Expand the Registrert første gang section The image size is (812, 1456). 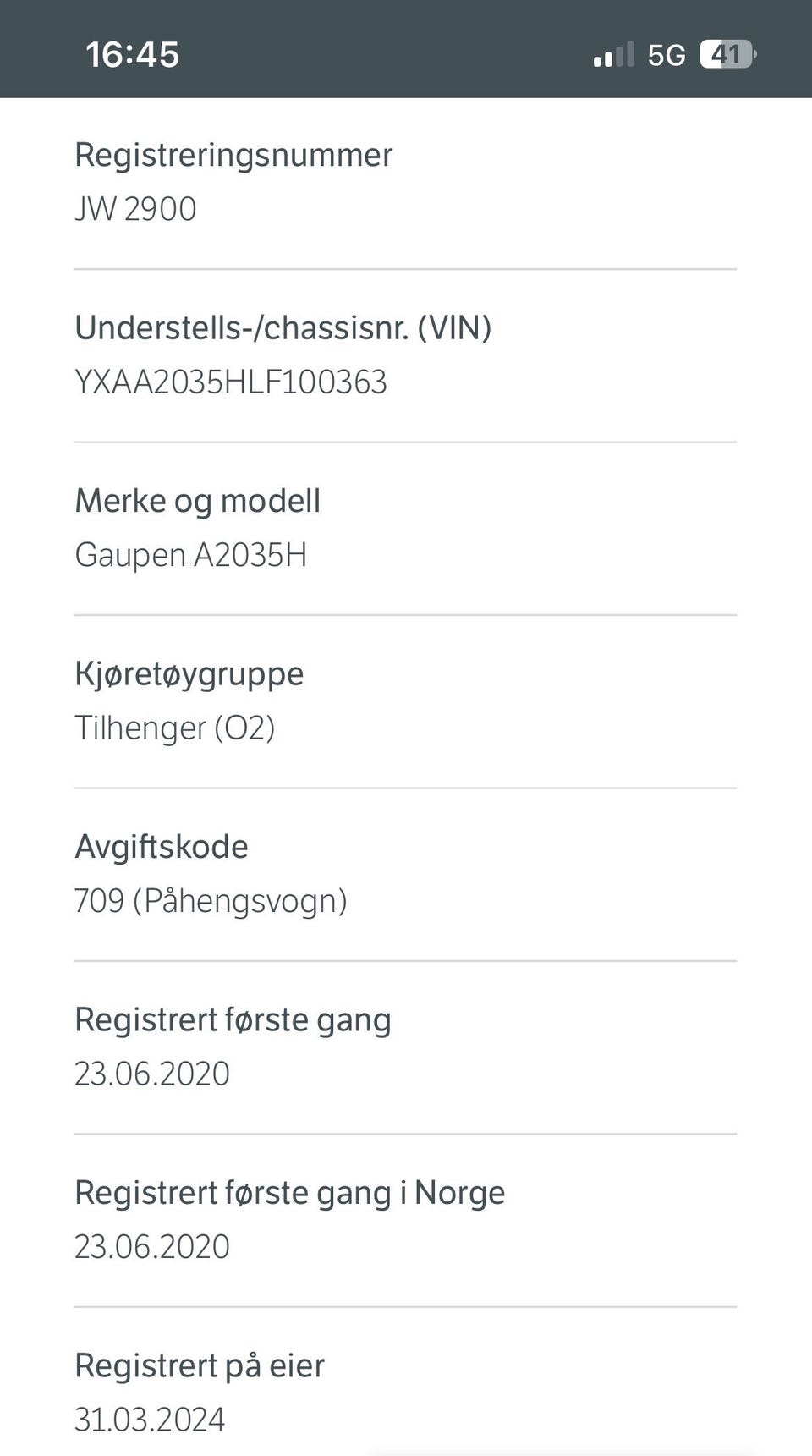pyautogui.click(x=233, y=1019)
